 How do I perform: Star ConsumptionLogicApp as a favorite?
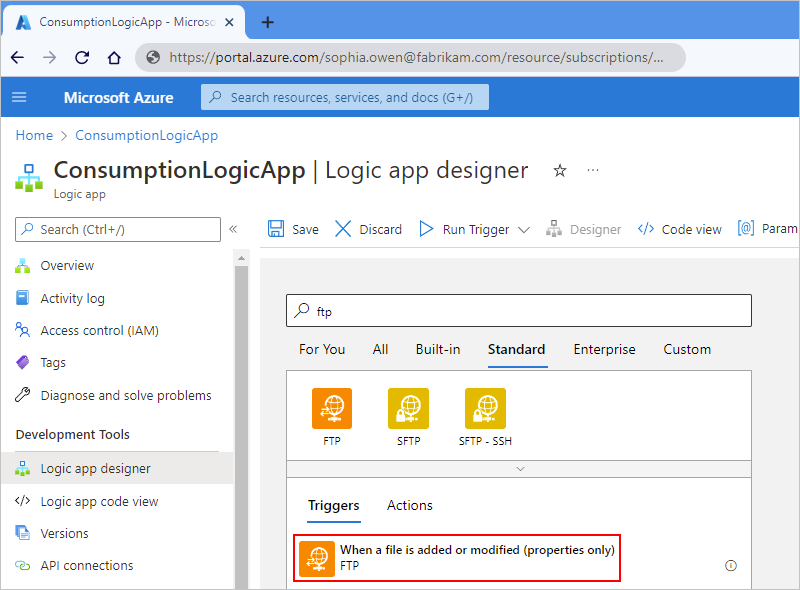coord(559,171)
